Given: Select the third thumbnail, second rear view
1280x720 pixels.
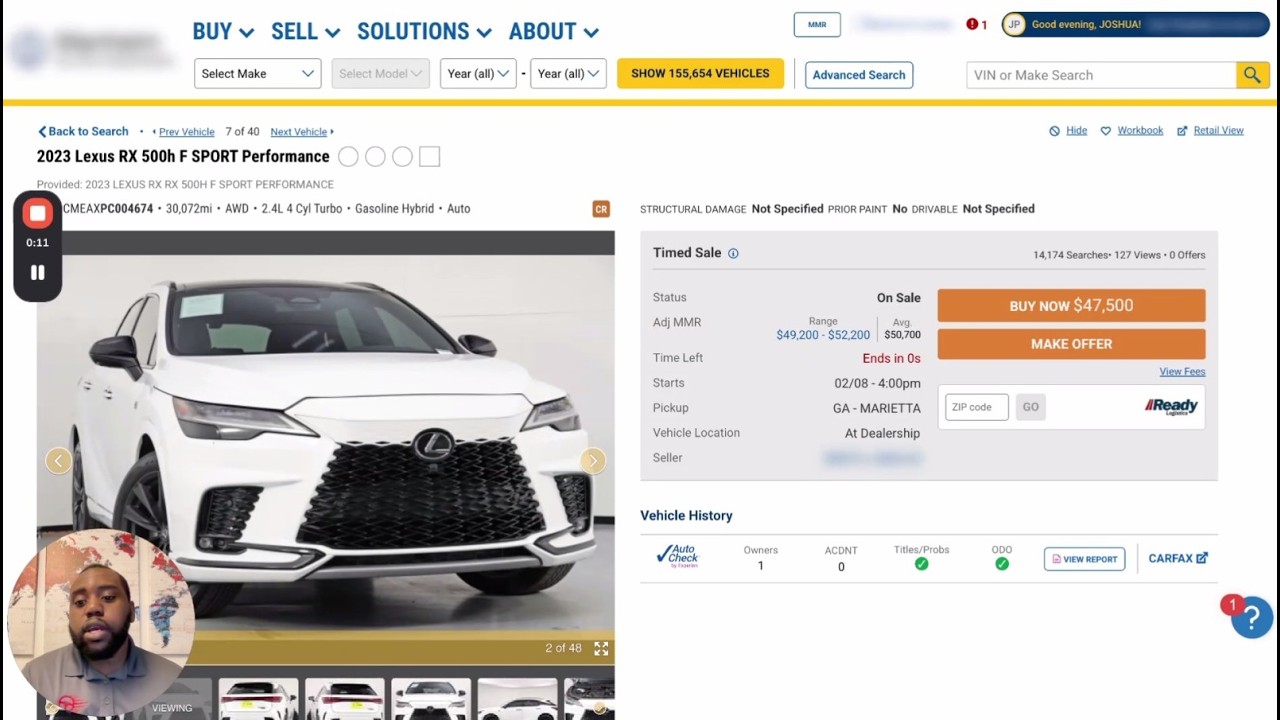Looking at the screenshot, I should pos(344,699).
